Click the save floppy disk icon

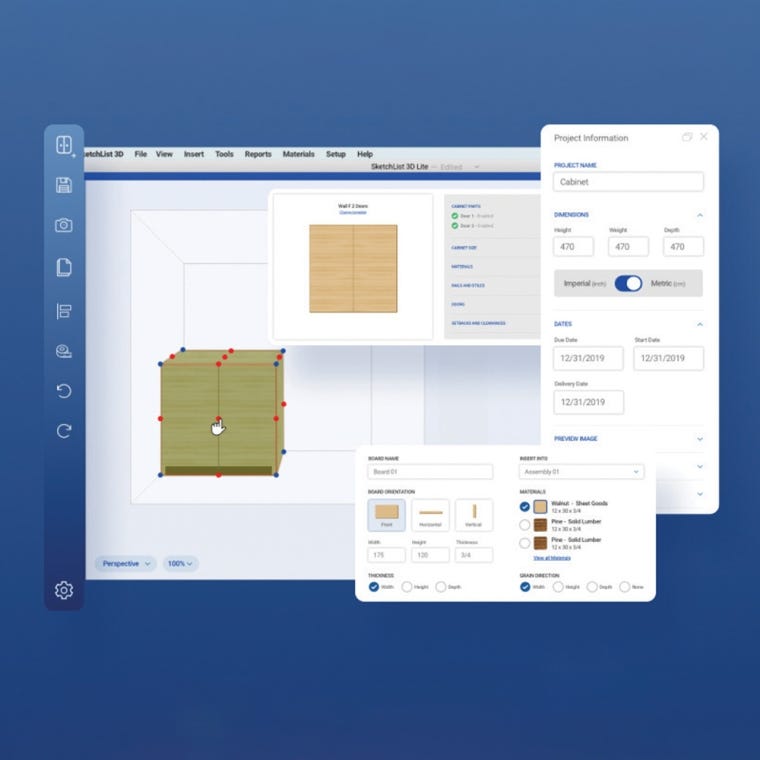pos(64,185)
